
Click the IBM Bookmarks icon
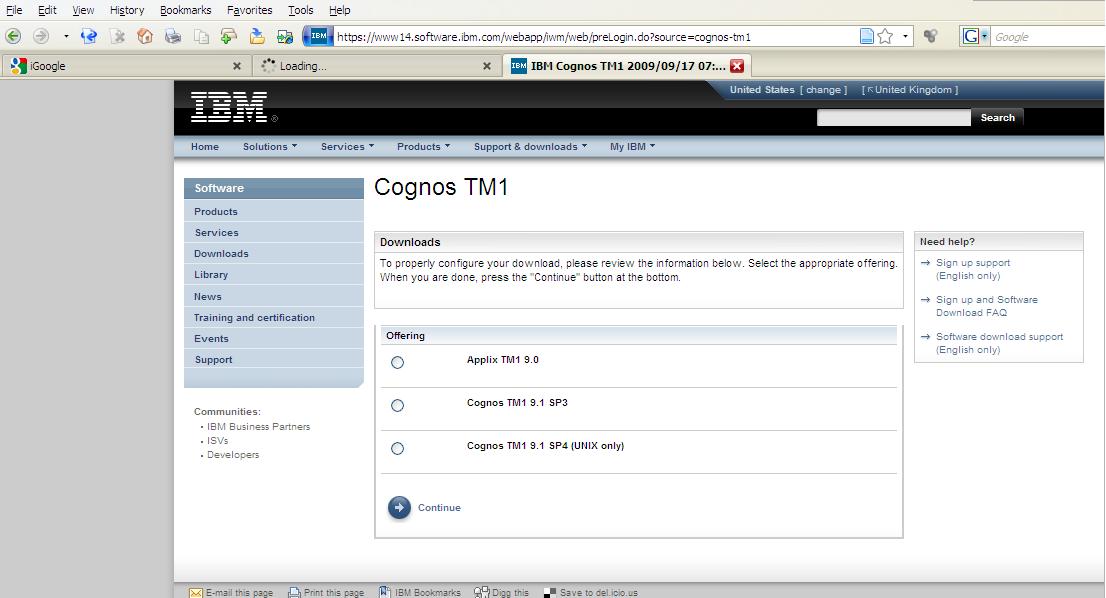(384, 592)
